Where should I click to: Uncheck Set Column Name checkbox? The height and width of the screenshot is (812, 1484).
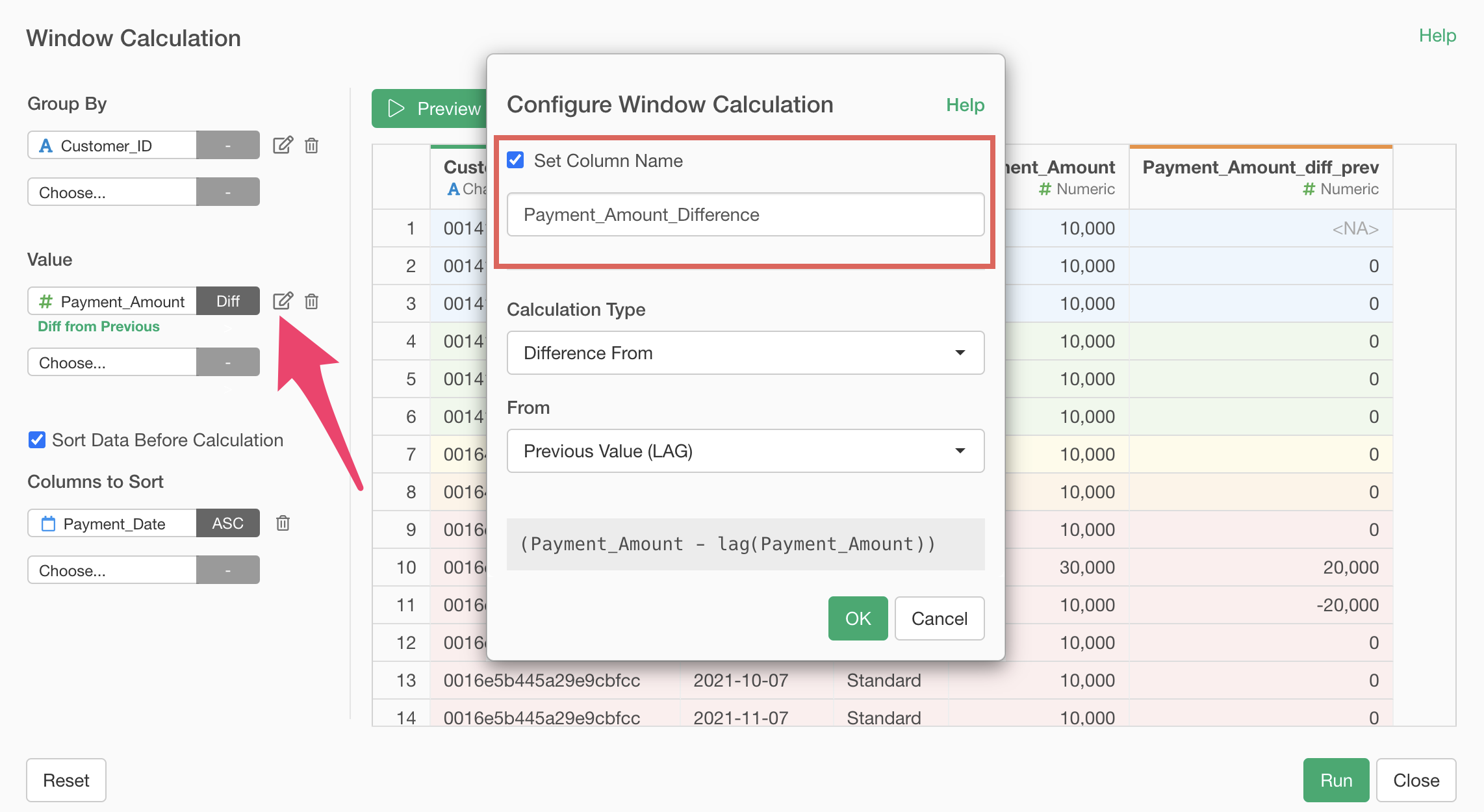(516, 160)
